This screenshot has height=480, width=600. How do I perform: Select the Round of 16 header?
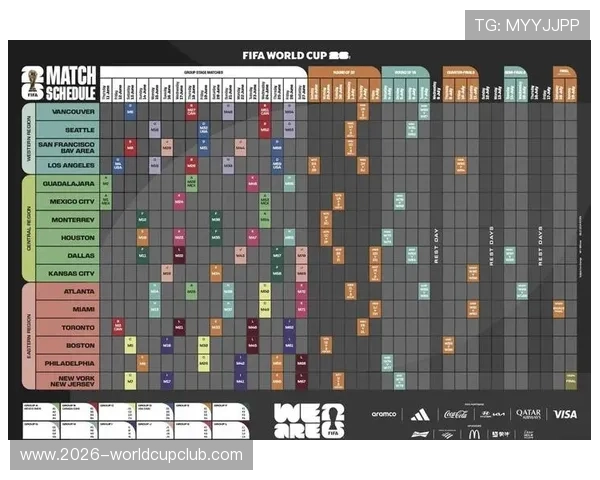pos(406,72)
